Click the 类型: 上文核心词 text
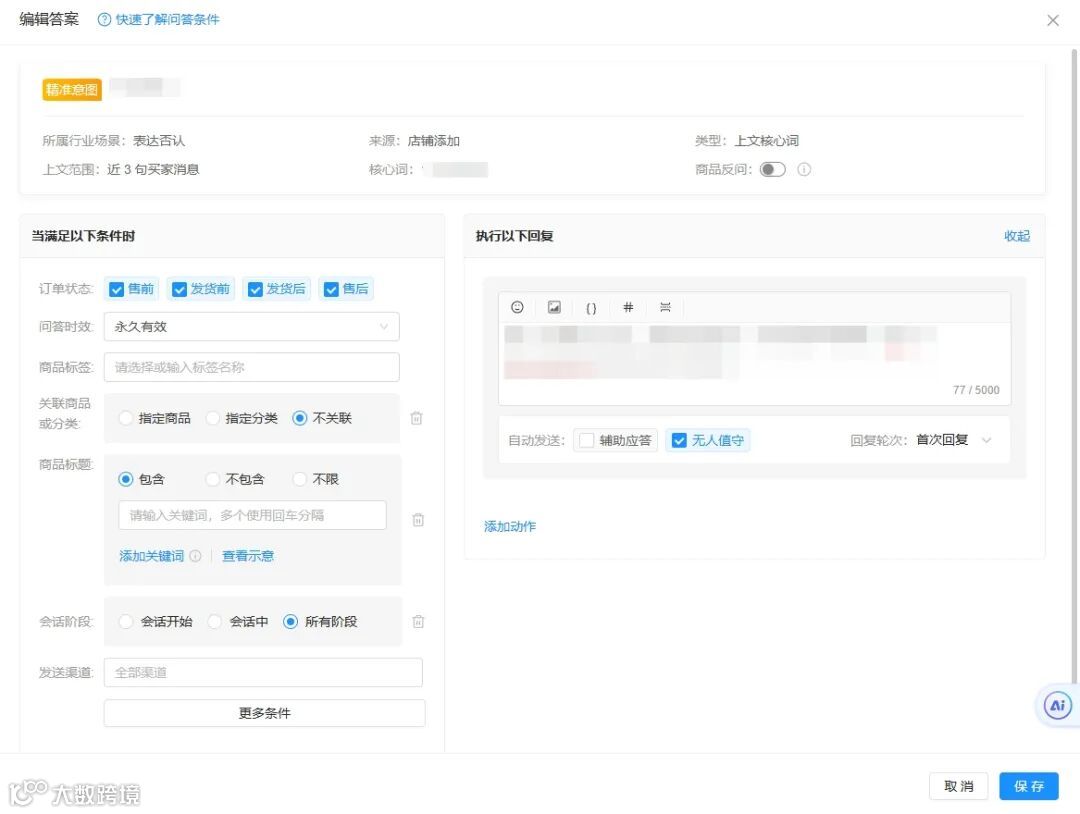Viewport: 1080px width, 814px height. click(747, 140)
